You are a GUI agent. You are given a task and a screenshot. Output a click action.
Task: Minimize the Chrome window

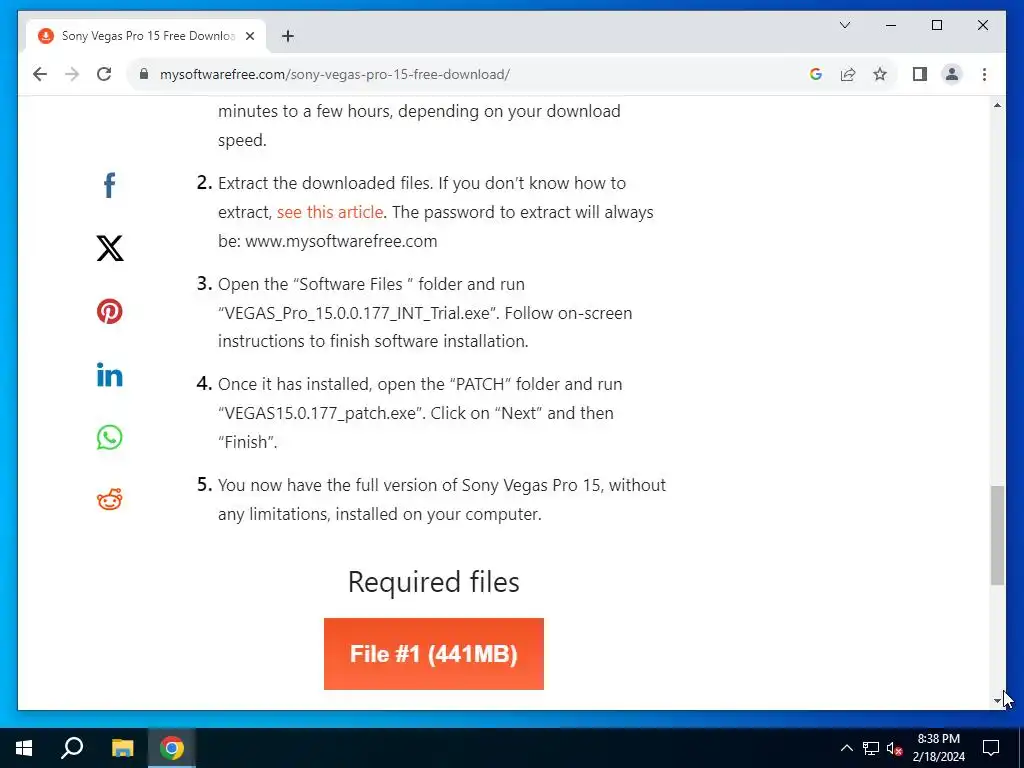pyautogui.click(x=891, y=25)
